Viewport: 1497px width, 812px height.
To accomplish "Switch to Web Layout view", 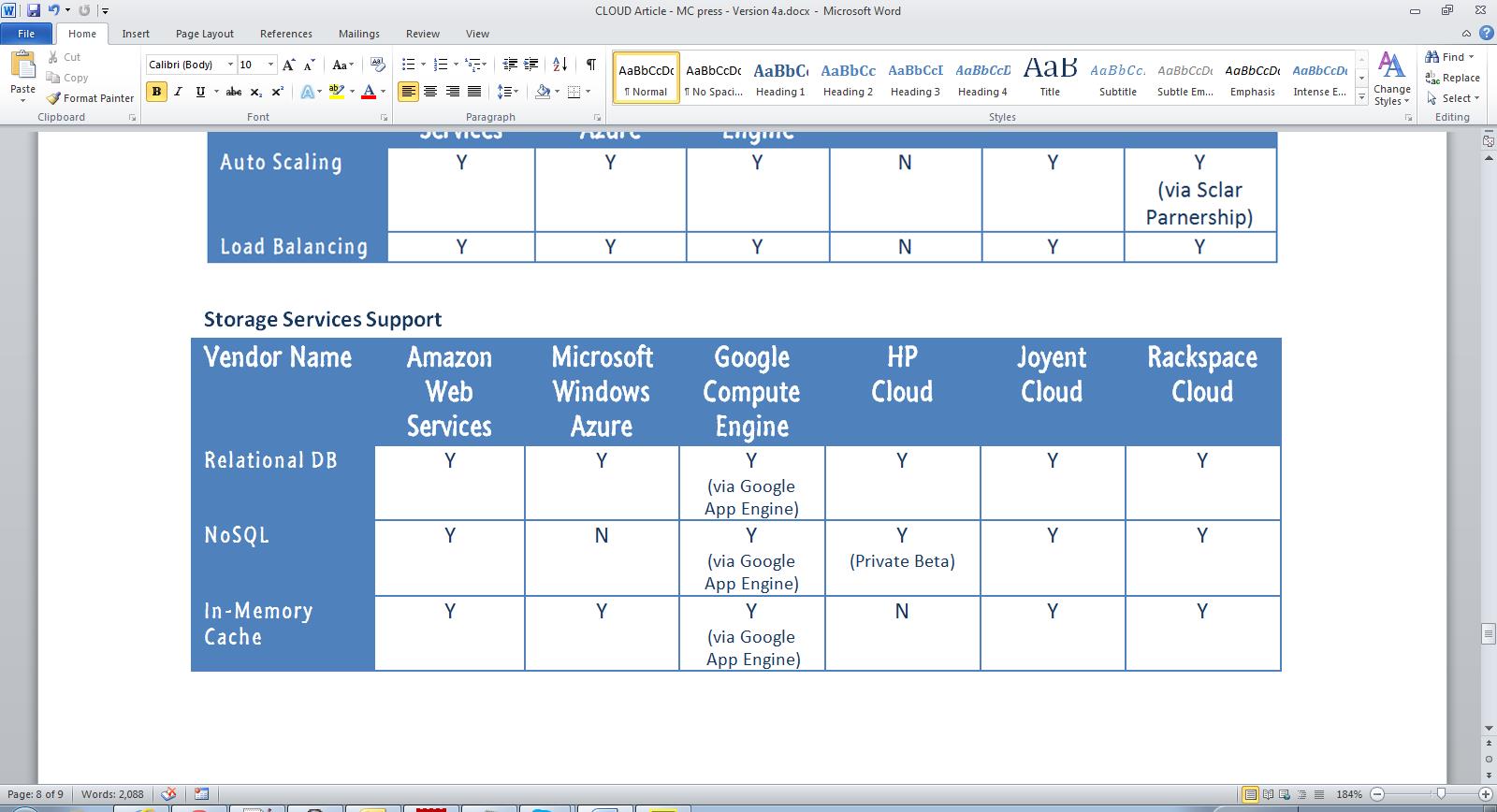I will pos(1285,794).
